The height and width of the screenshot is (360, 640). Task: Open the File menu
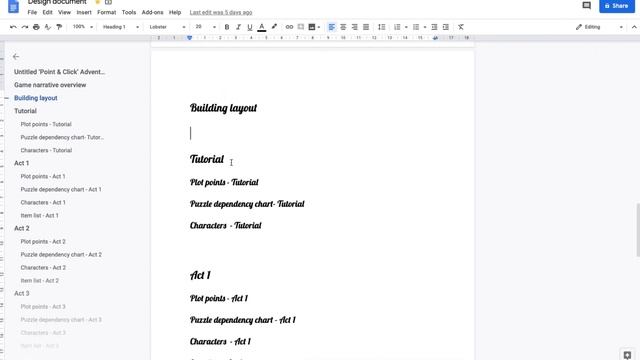tap(32, 12)
